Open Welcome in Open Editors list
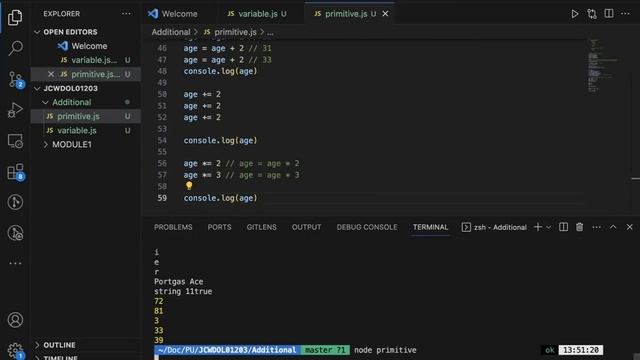Viewport: 640px width, 360px height. coord(86,46)
